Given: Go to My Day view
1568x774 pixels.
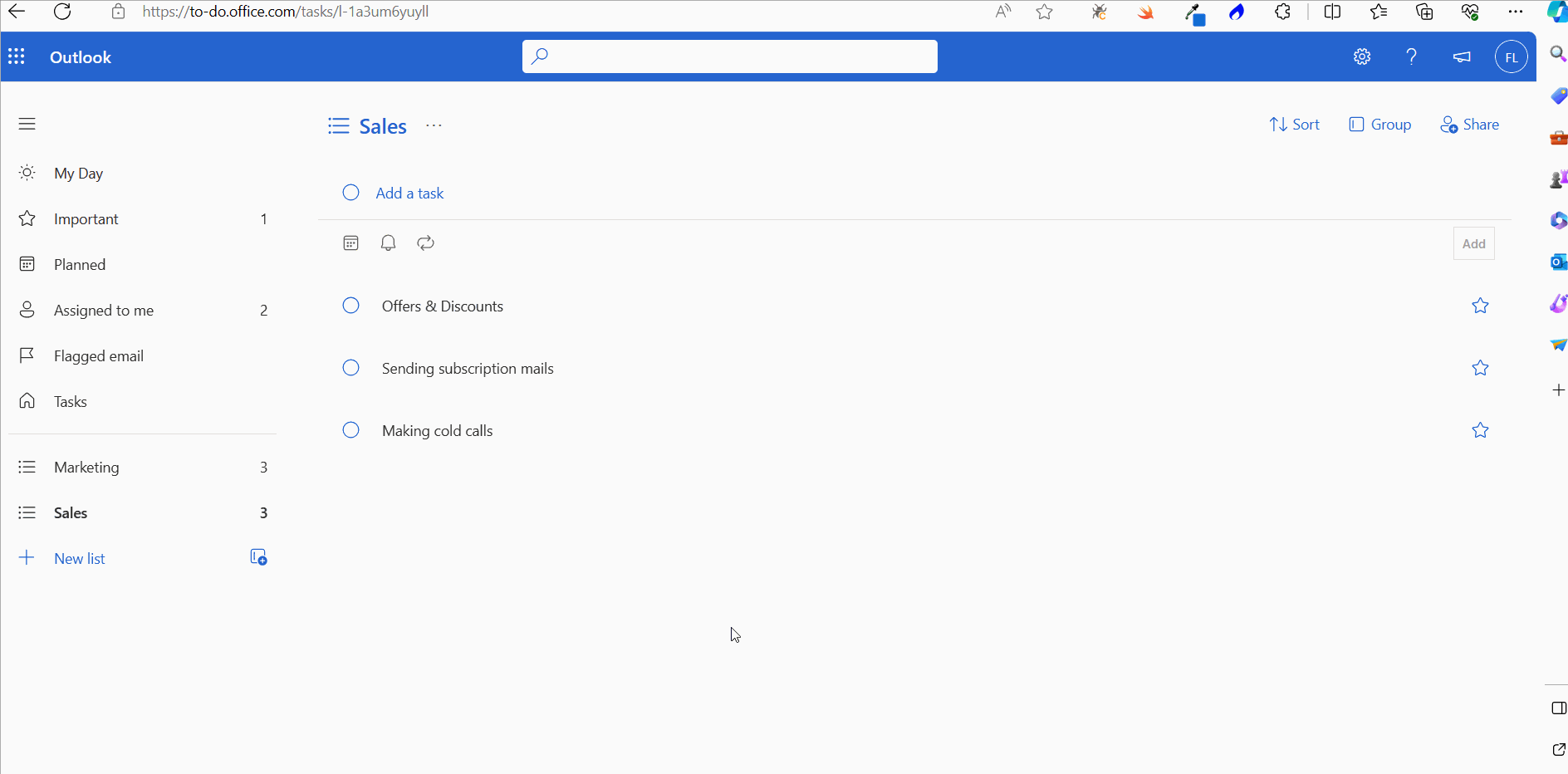Looking at the screenshot, I should coord(78,173).
